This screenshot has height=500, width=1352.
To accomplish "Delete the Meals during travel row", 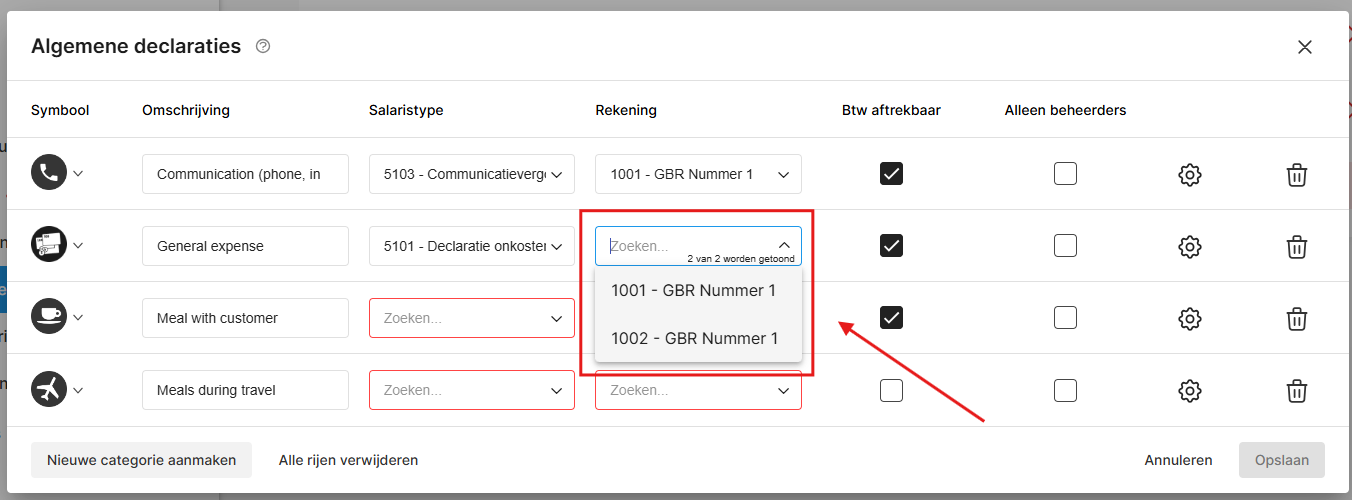I will click(x=1296, y=391).
